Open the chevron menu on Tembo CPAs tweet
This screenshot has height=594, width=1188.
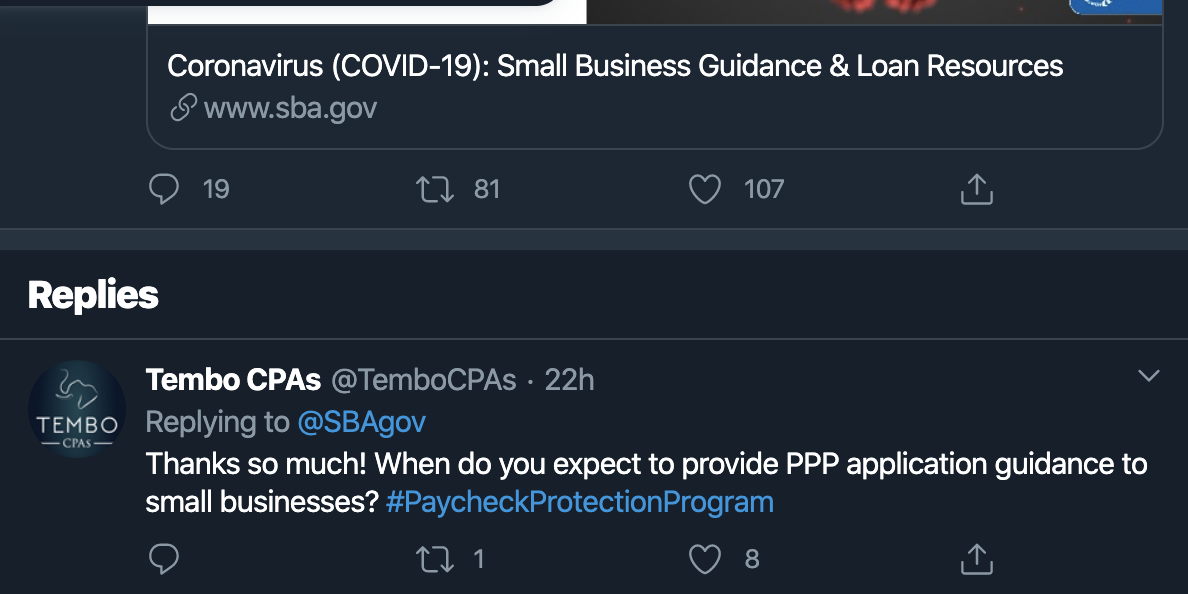(1149, 376)
